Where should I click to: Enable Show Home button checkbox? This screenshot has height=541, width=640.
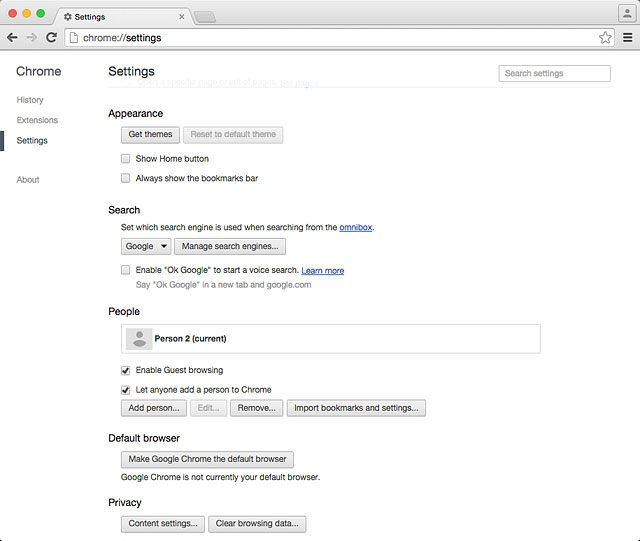[x=125, y=158]
